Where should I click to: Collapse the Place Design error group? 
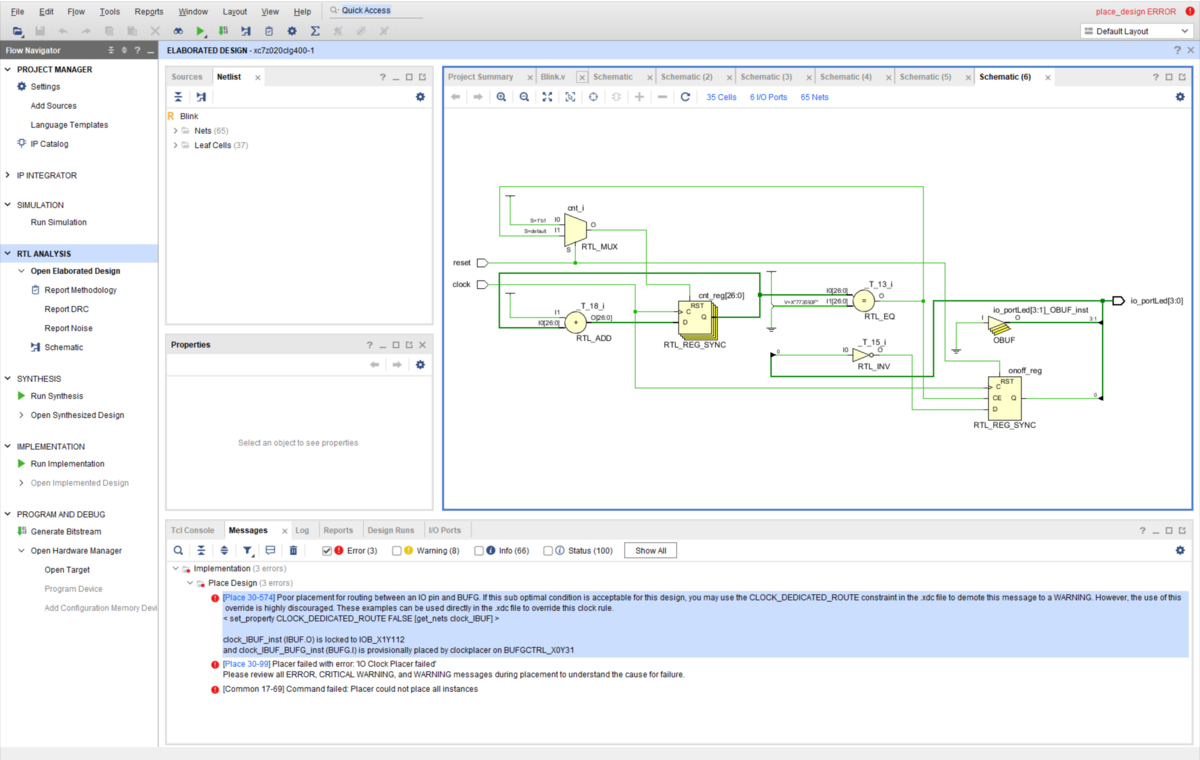tap(190, 583)
